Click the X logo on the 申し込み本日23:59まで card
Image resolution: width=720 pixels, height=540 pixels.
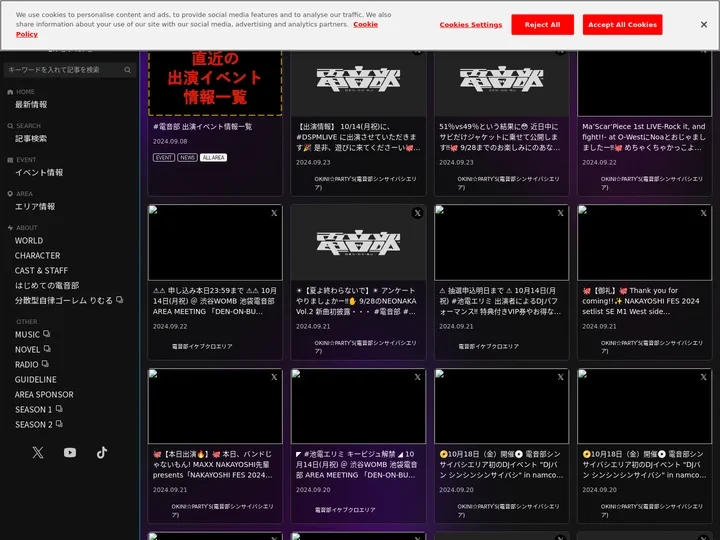pos(274,213)
